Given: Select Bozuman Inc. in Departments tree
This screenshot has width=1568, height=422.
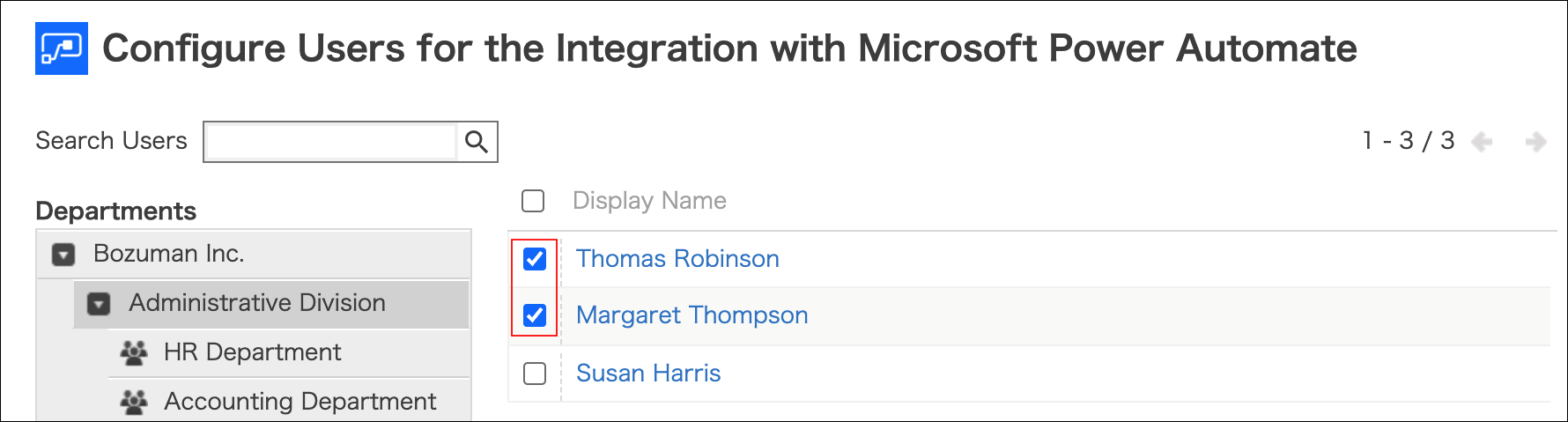Looking at the screenshot, I should click(169, 254).
